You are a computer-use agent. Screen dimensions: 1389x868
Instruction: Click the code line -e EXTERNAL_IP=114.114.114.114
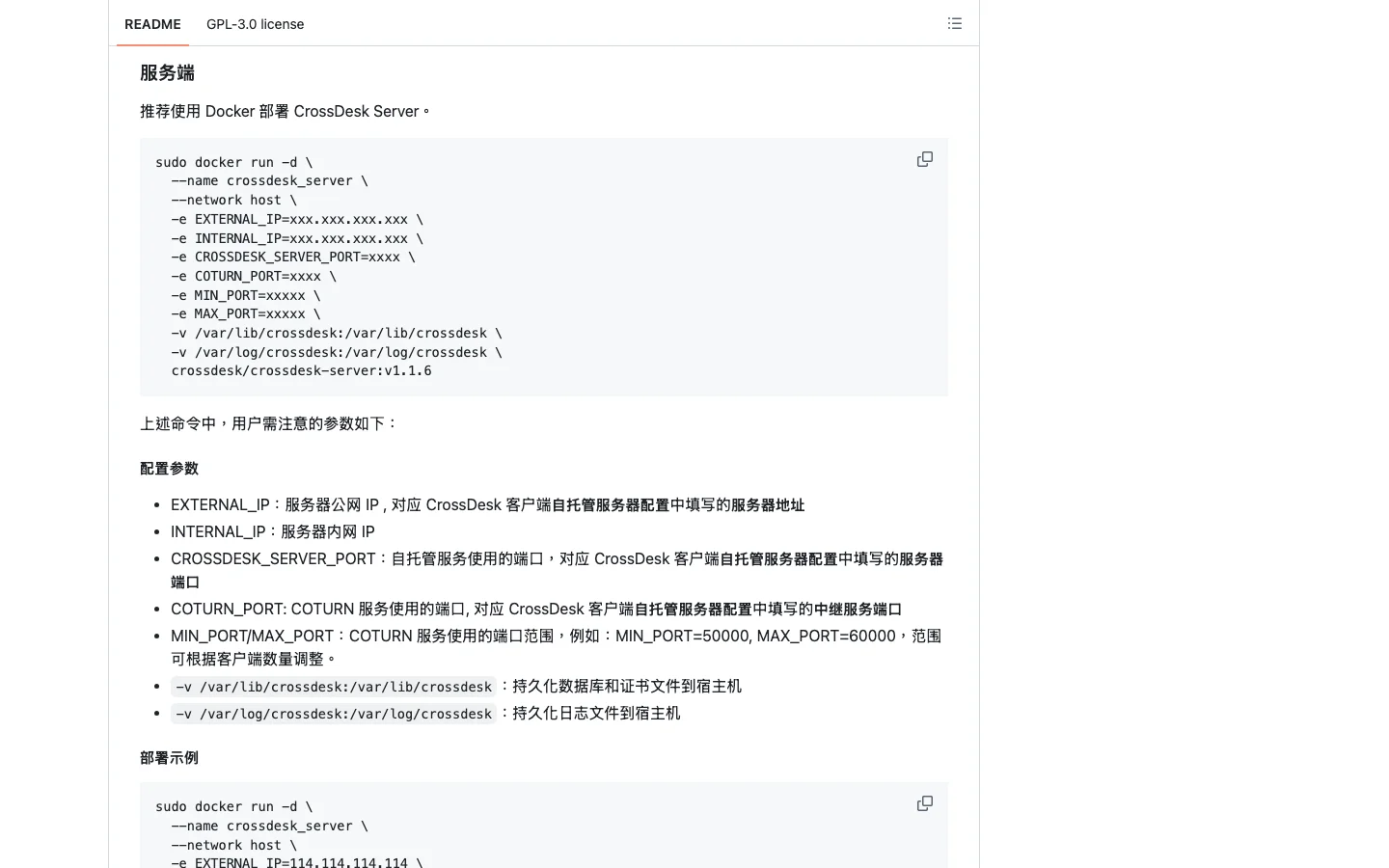[297, 862]
